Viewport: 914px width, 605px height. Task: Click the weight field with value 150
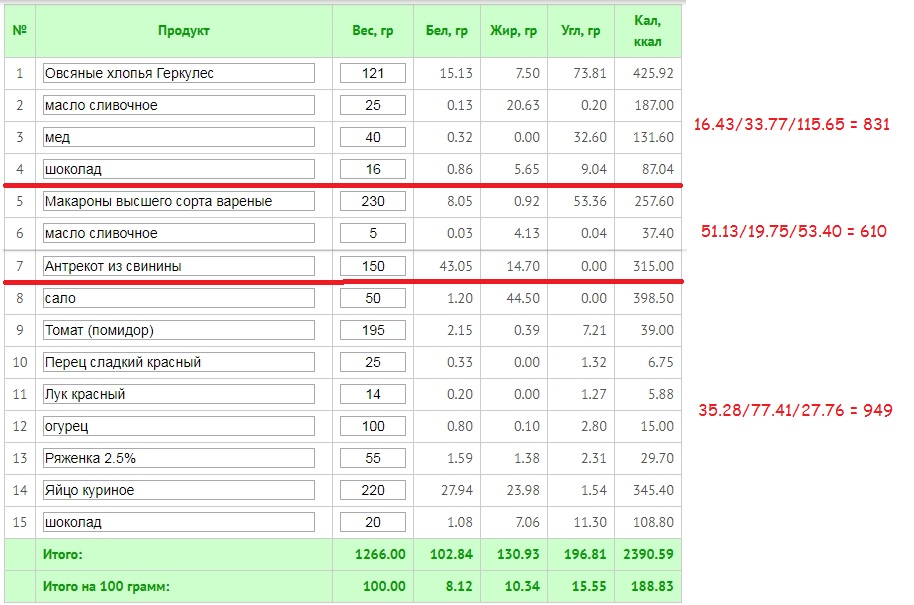click(373, 266)
